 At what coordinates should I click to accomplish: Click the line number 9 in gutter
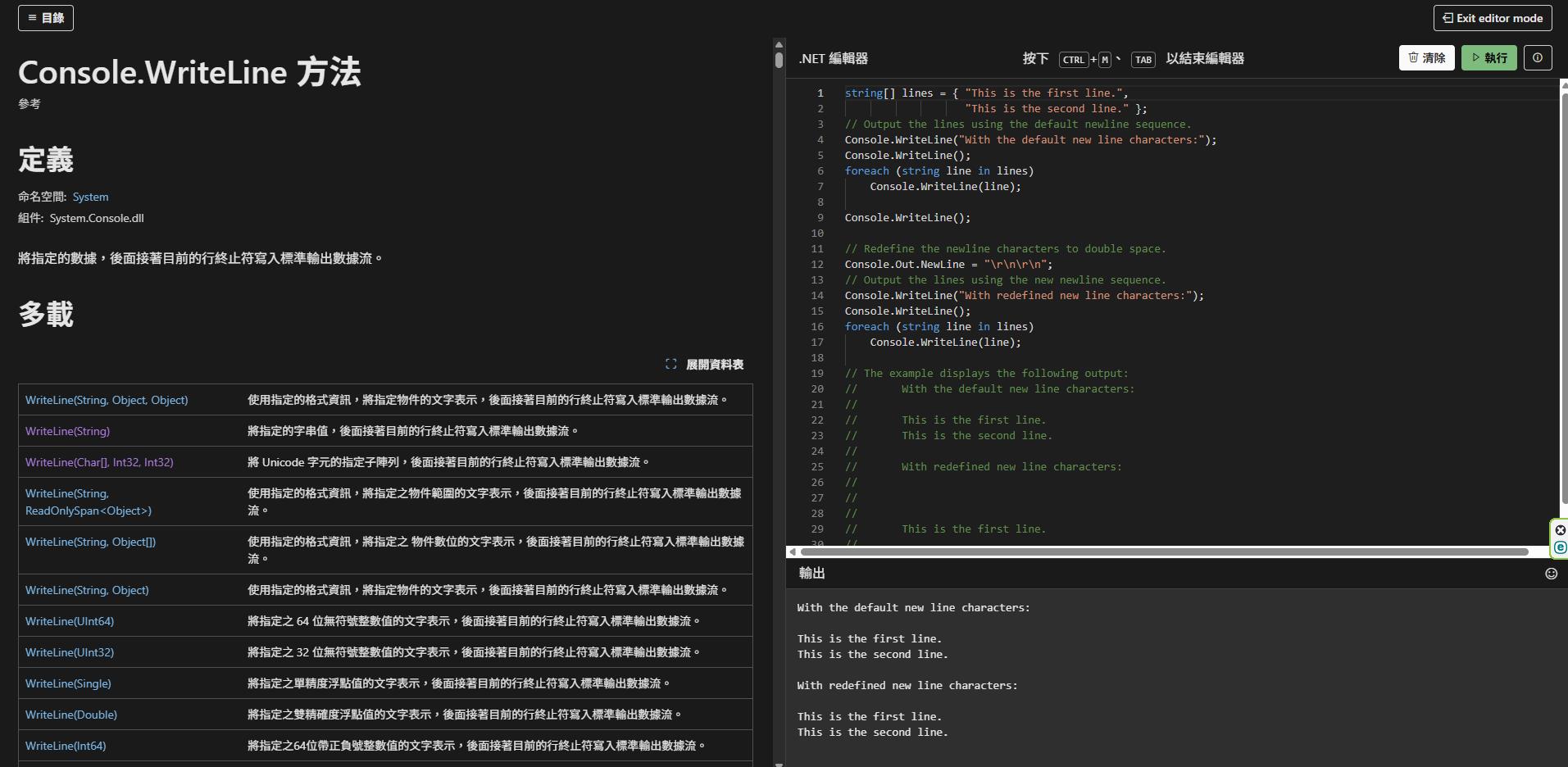(820, 218)
